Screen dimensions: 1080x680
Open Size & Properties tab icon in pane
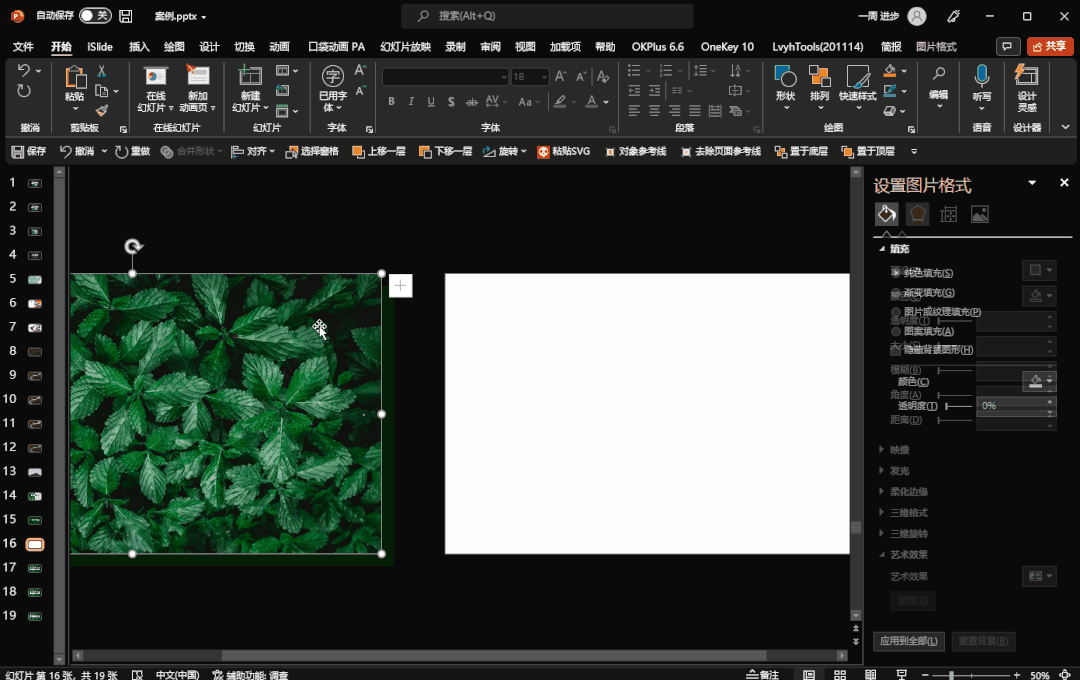click(948, 214)
